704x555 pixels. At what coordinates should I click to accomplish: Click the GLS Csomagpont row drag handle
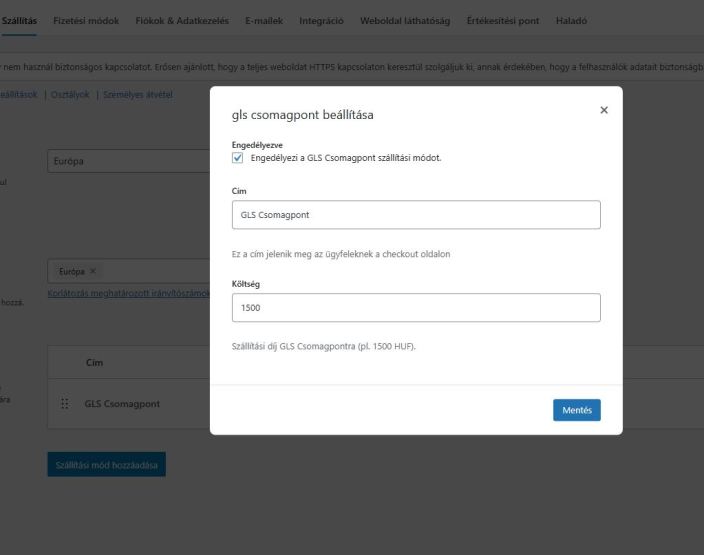pos(65,404)
